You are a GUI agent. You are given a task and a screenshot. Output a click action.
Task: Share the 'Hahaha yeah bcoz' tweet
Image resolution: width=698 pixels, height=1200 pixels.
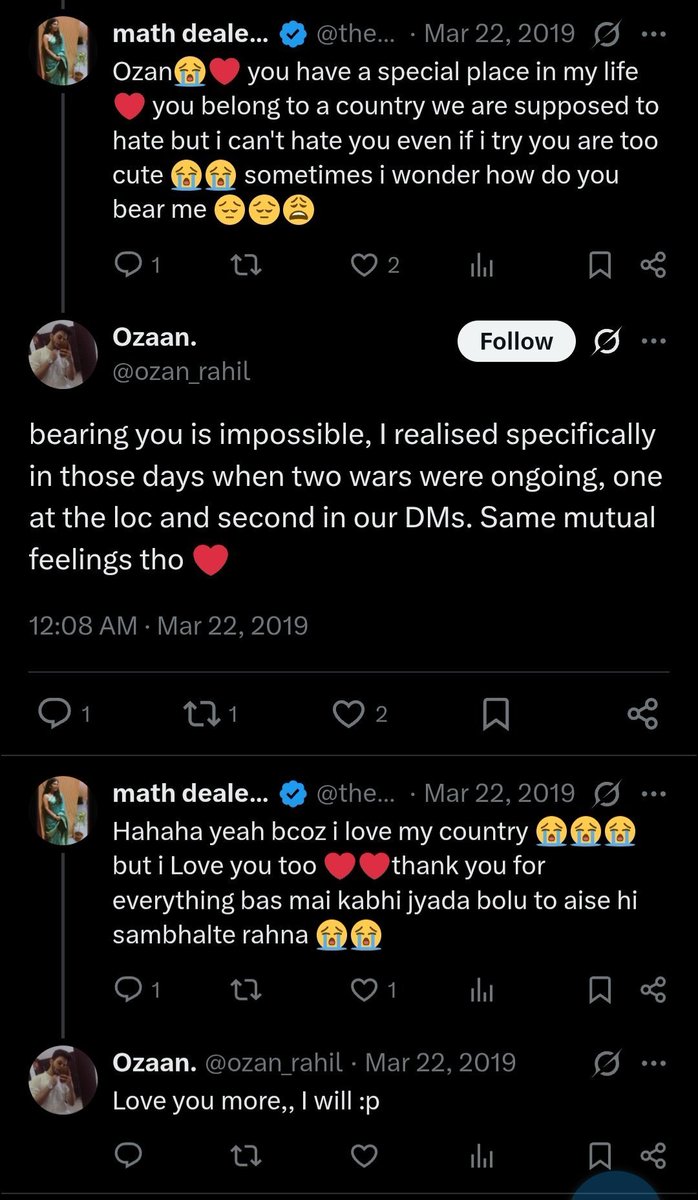(x=652, y=989)
